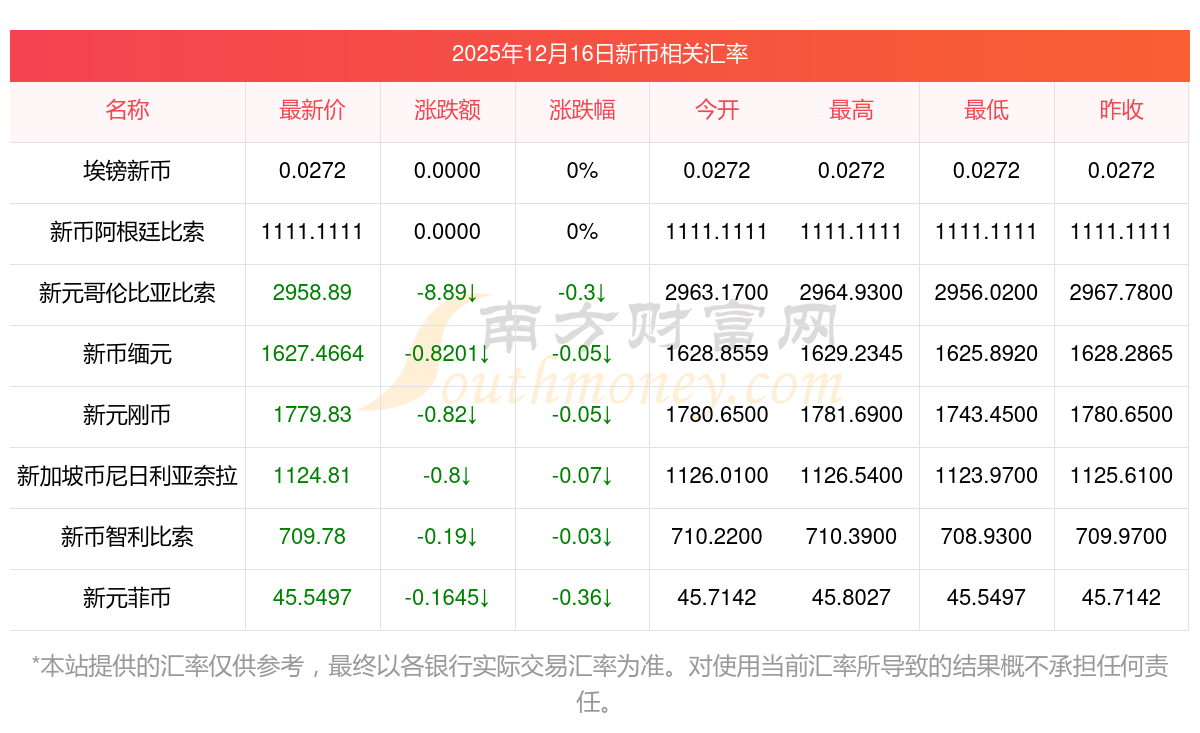Click the change amount -0.8201↓
Image resolution: width=1200 pixels, height=733 pixels.
[x=447, y=354]
